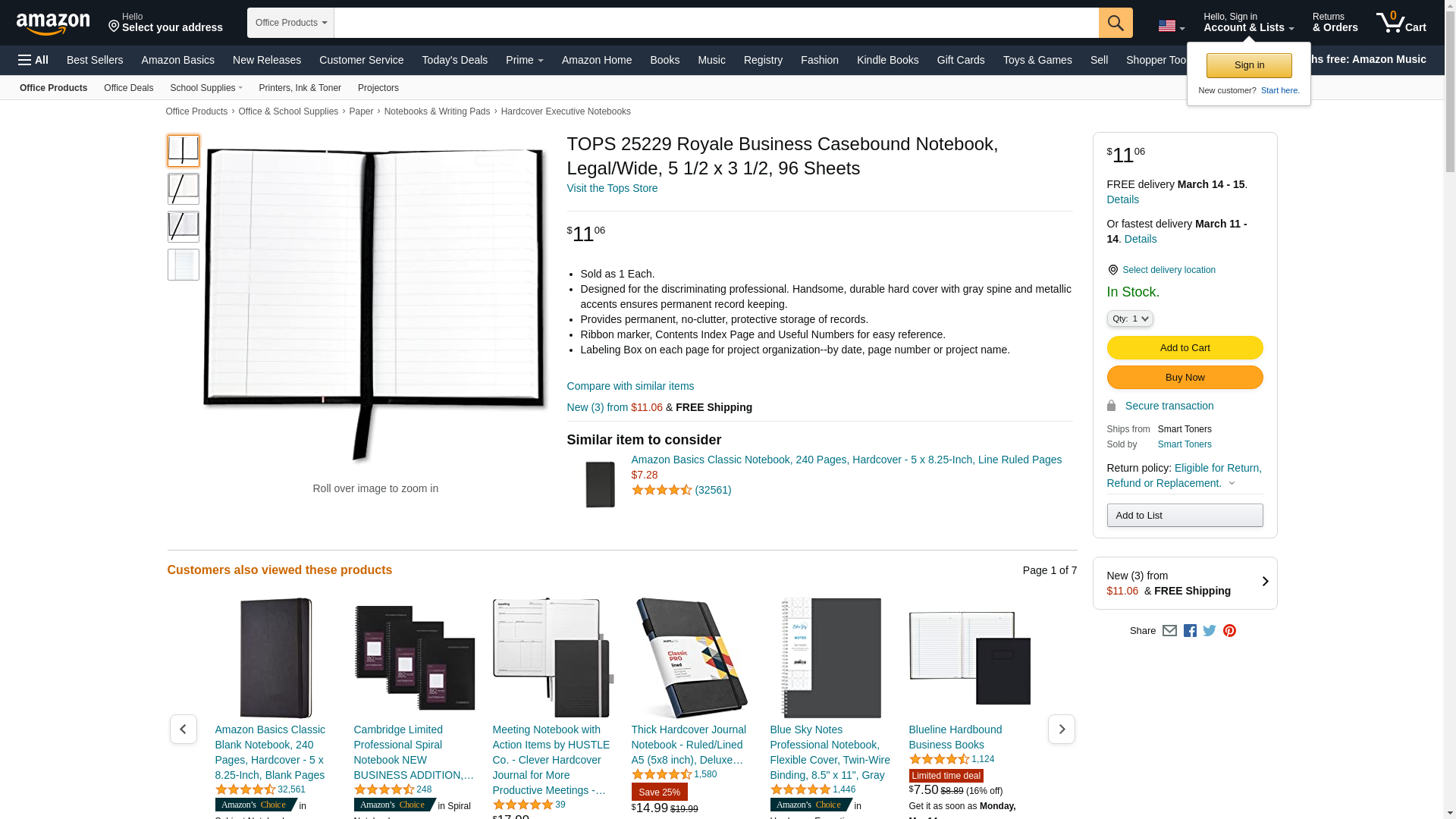Select the fourth lined-page product thumbnail

click(184, 265)
